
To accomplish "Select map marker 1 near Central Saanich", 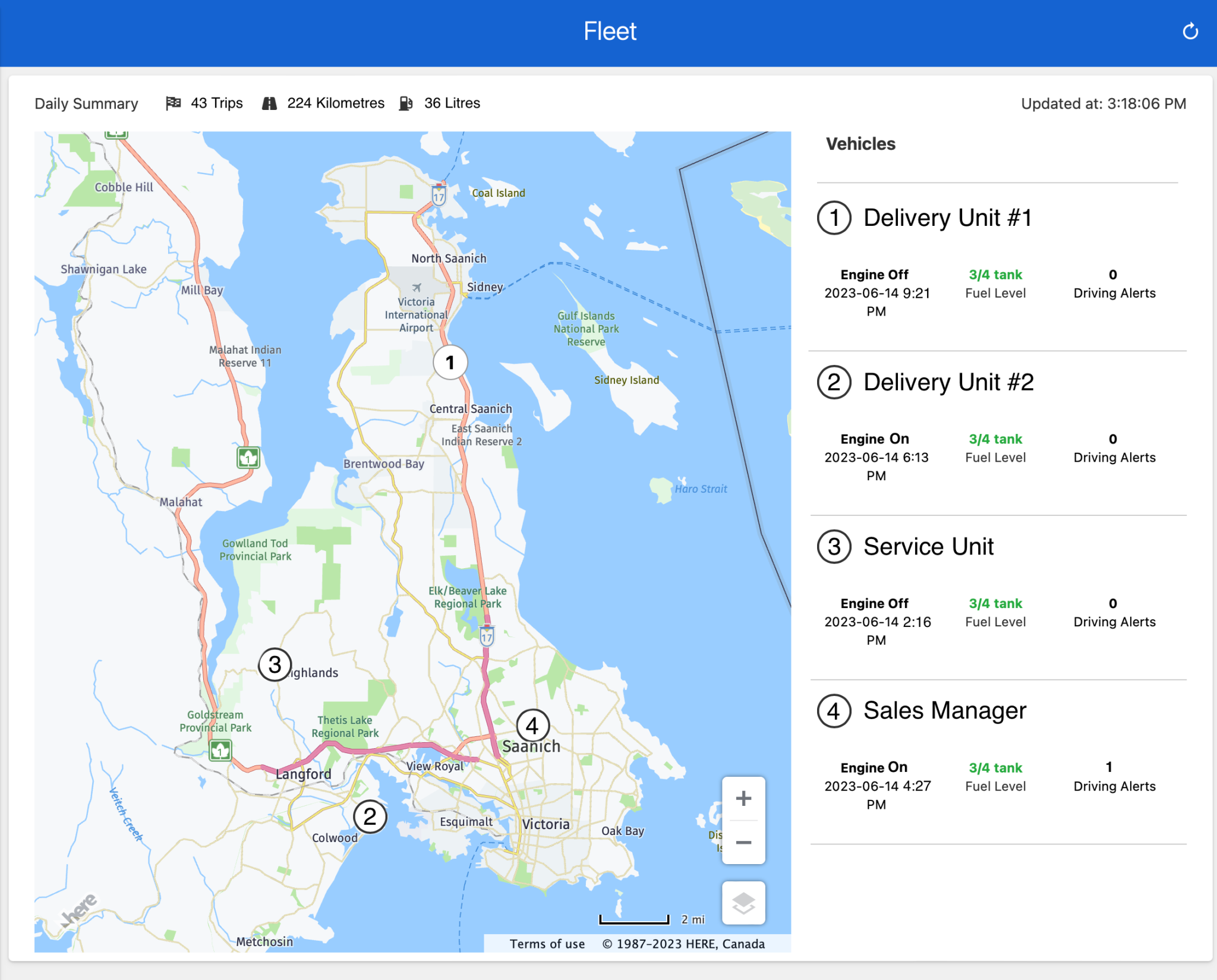I will (450, 362).
